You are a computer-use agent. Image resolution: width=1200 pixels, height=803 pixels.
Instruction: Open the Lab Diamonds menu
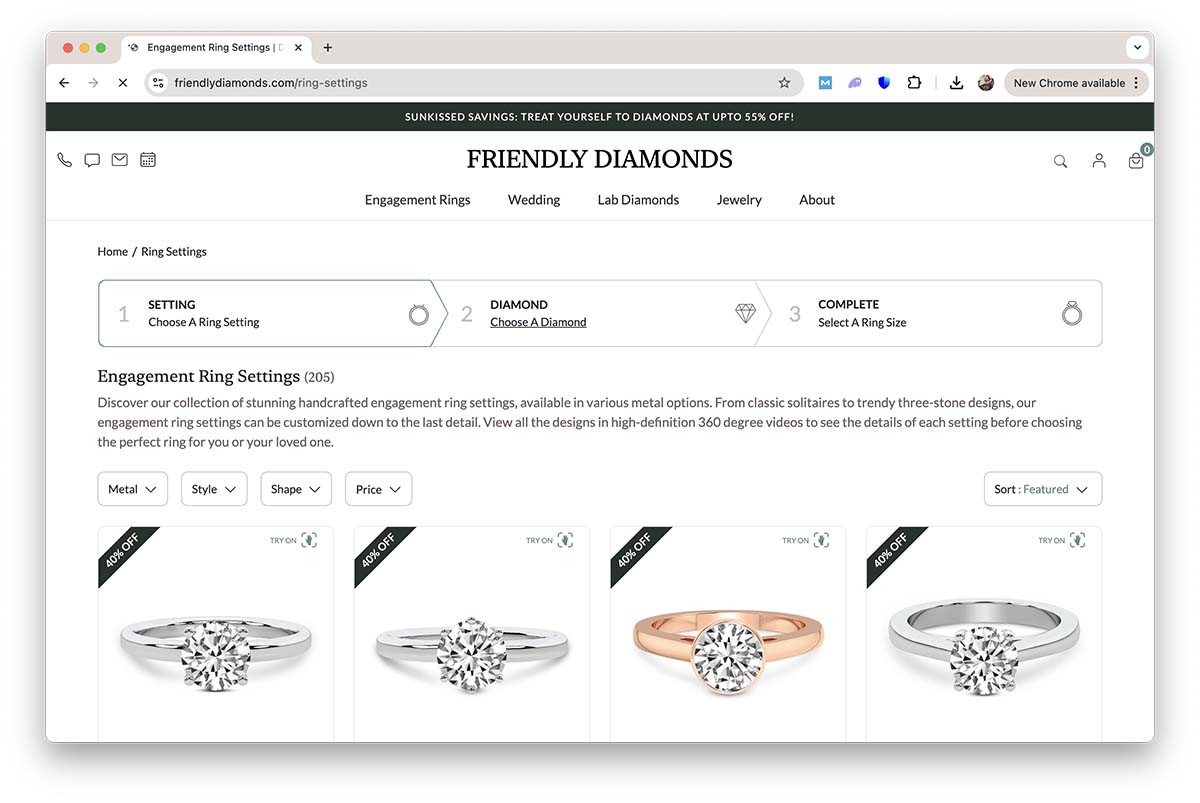pyautogui.click(x=638, y=200)
